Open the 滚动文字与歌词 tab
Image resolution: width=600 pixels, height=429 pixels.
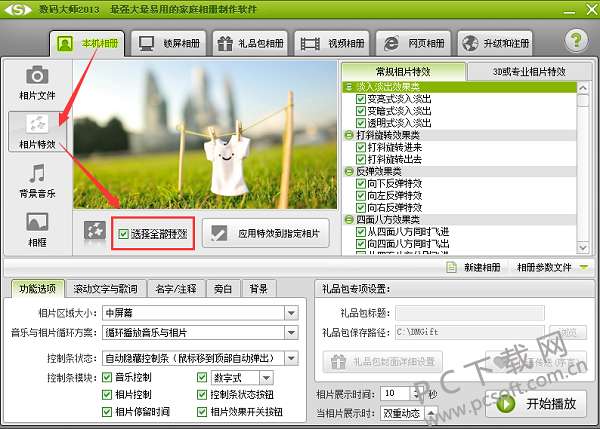point(105,289)
